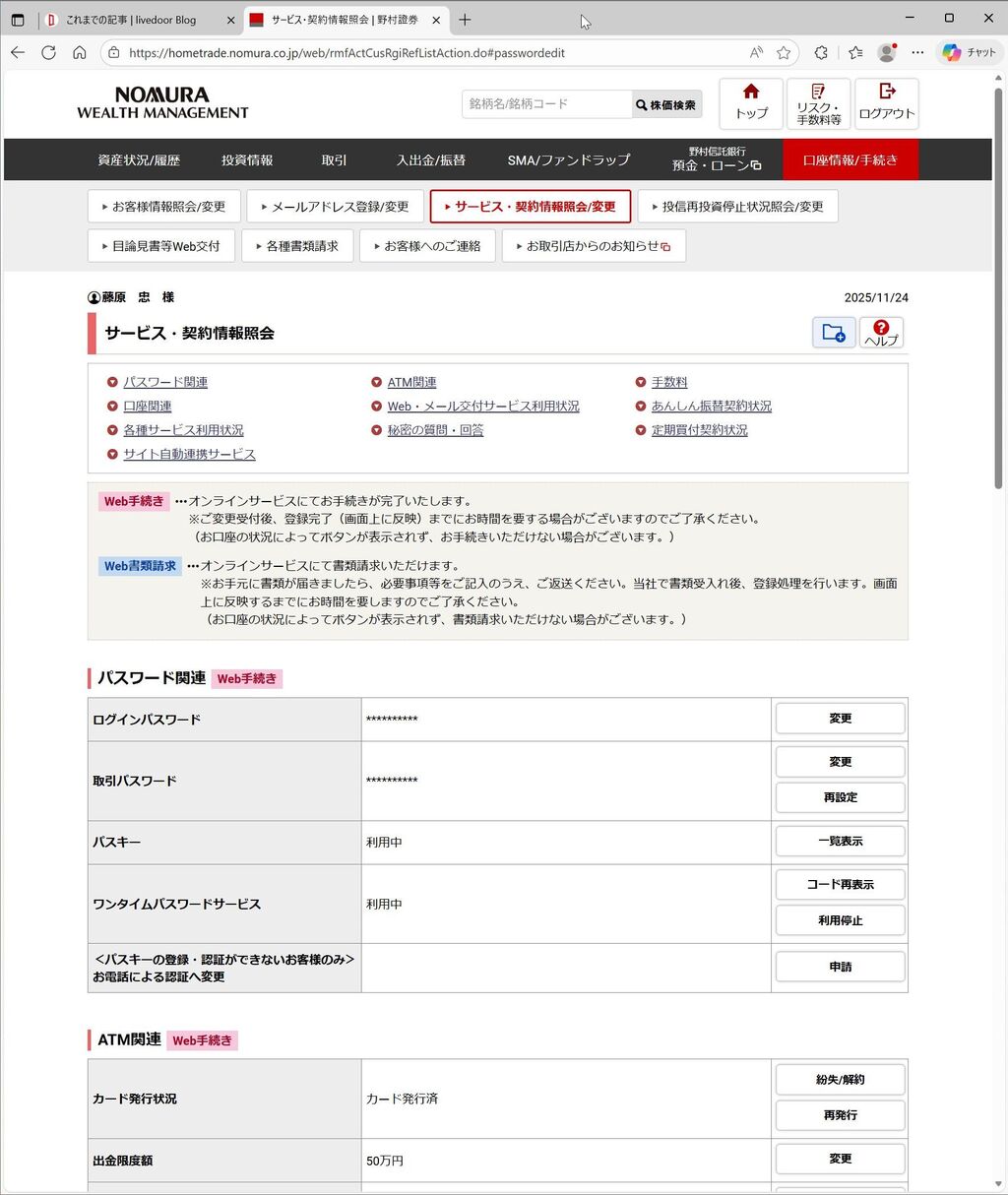Open リスク・手数料等 icon button

click(x=818, y=103)
